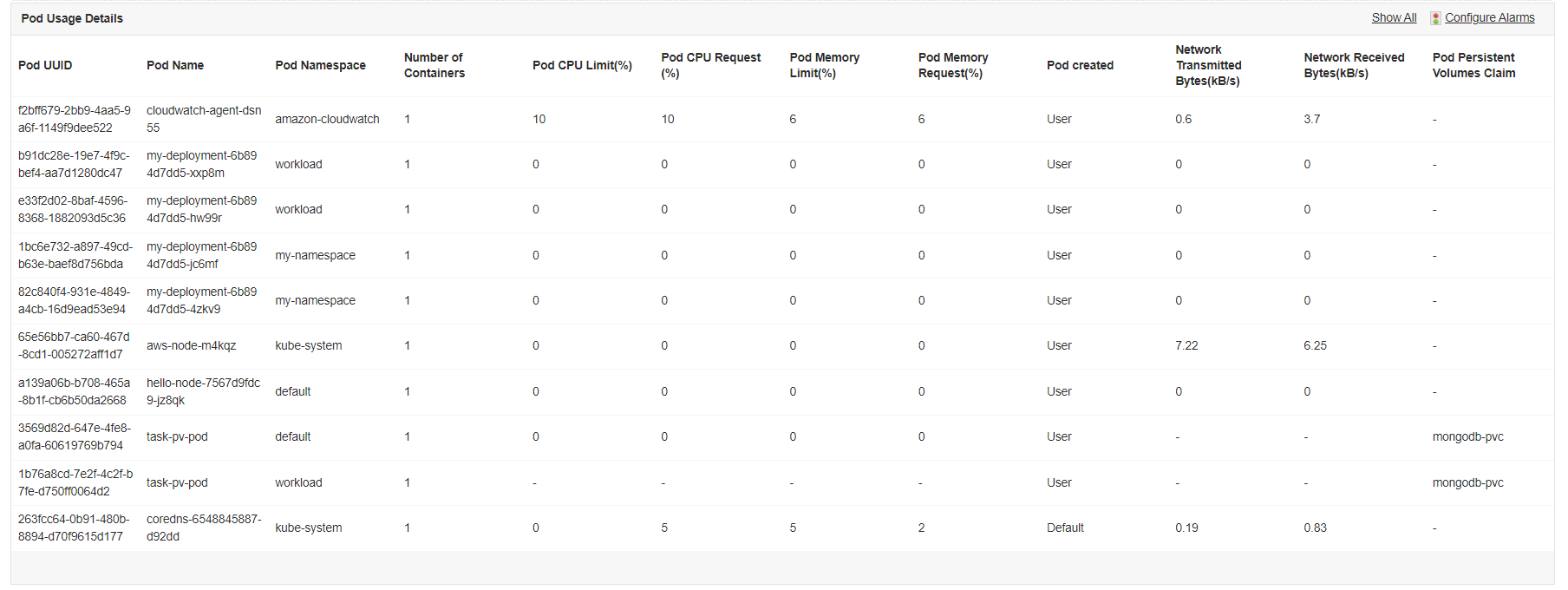The height and width of the screenshot is (590, 1568).
Task: Click the coredns-6548845887-d92dd pod name
Action: (x=203, y=528)
